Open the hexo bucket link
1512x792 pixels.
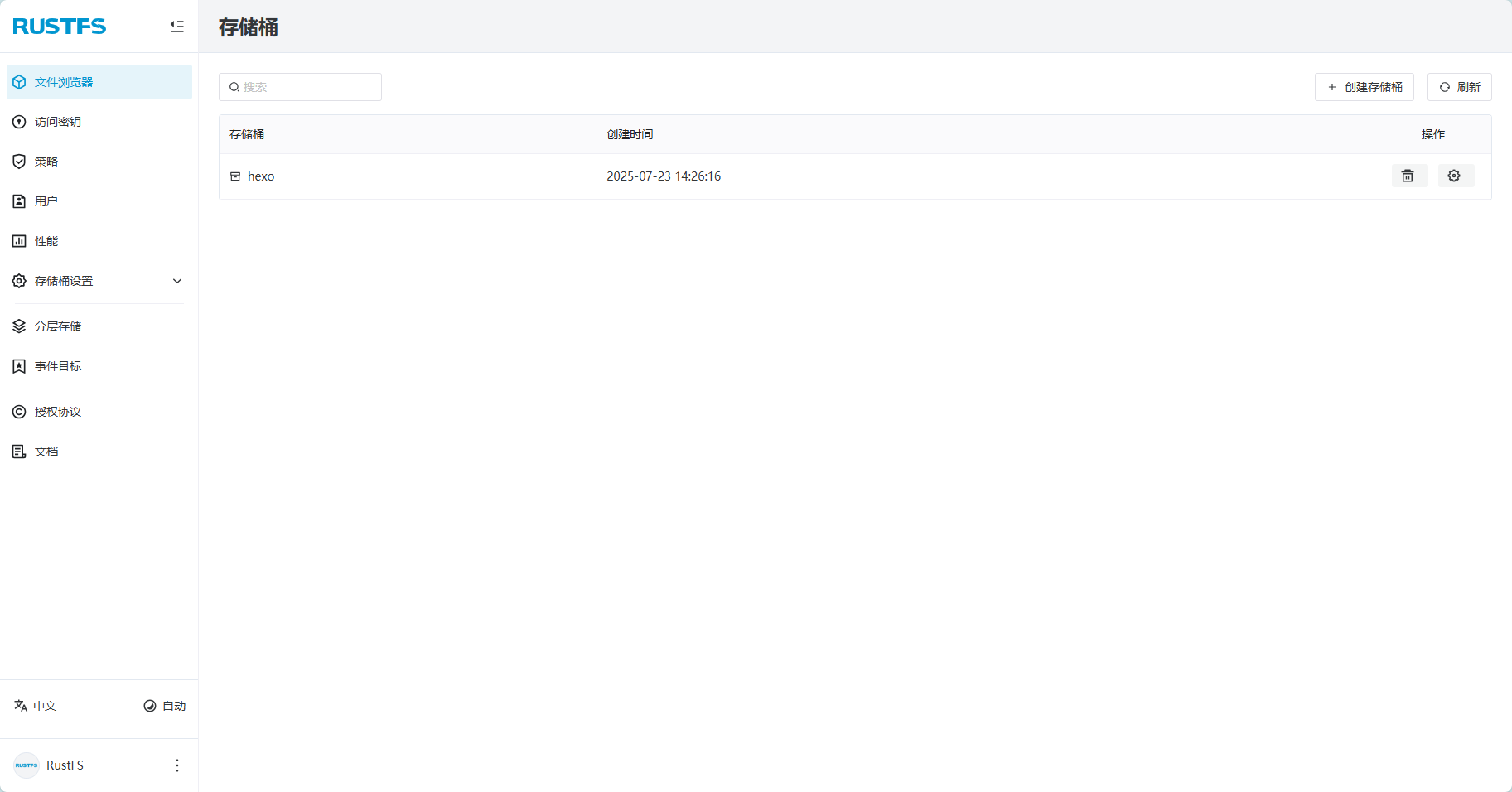(261, 176)
